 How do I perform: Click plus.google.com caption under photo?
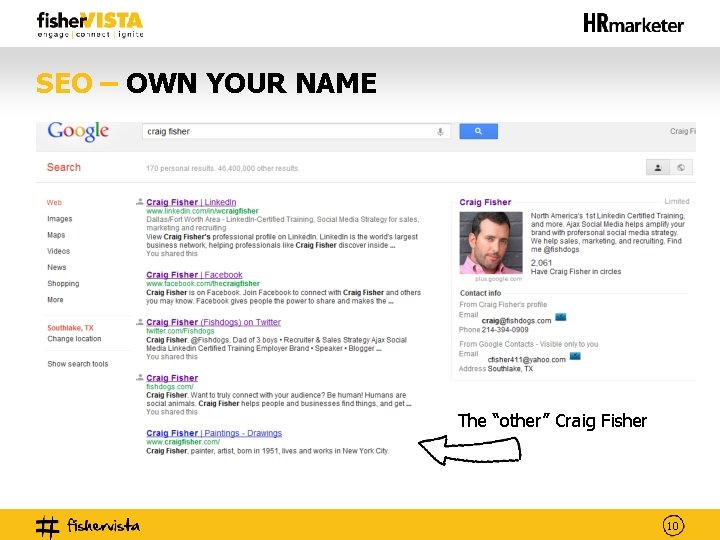(498, 279)
